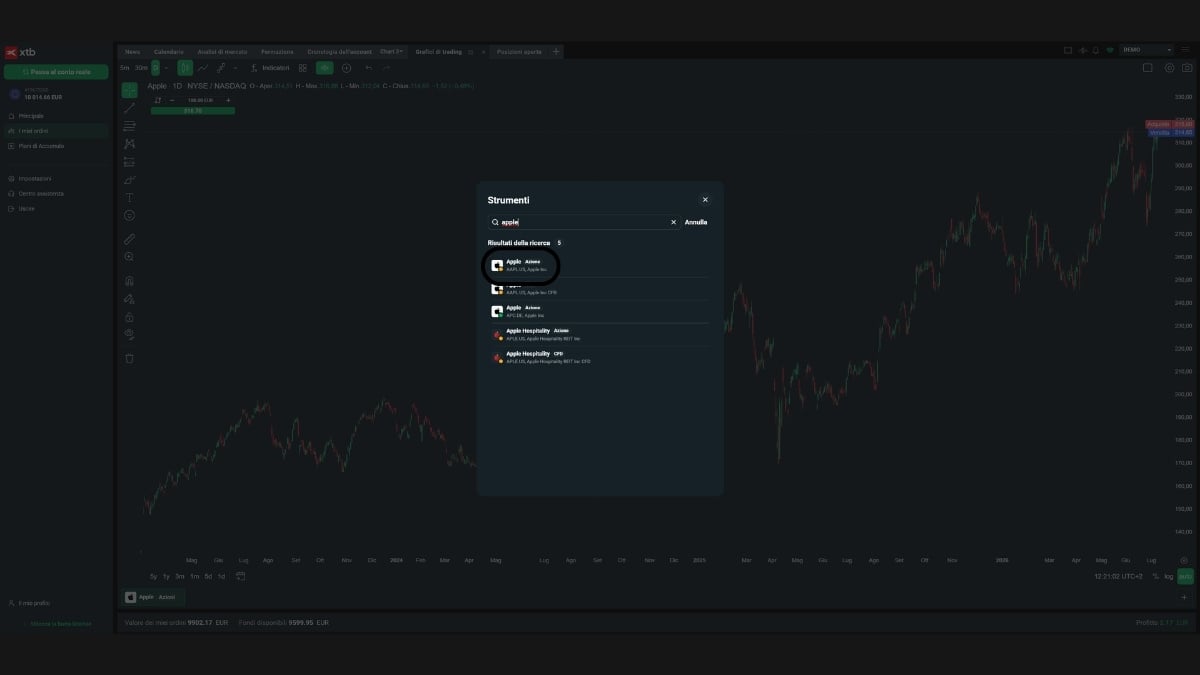This screenshot has height=675, width=1200.
Task: Switch to the News tab
Action: coord(132,51)
